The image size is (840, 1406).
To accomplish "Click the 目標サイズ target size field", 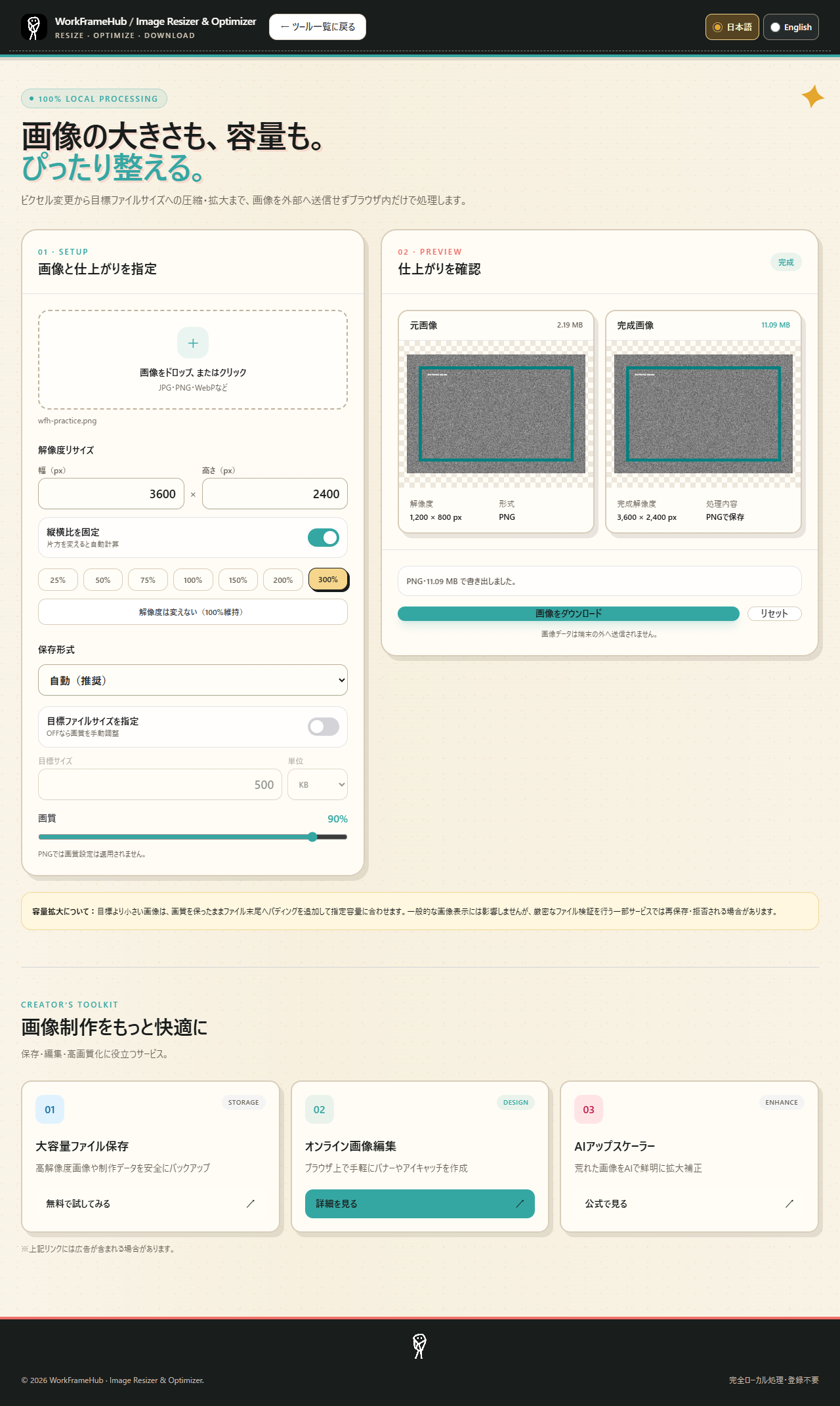I will [160, 784].
